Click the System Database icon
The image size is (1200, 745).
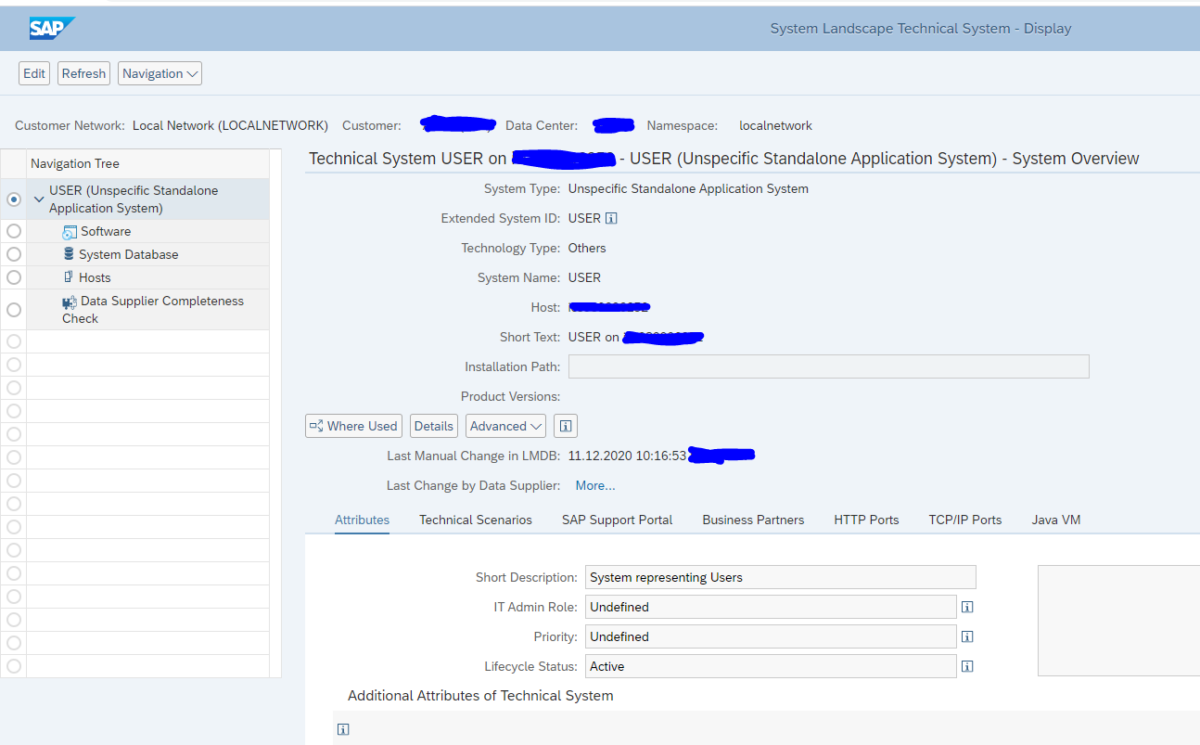coord(69,254)
